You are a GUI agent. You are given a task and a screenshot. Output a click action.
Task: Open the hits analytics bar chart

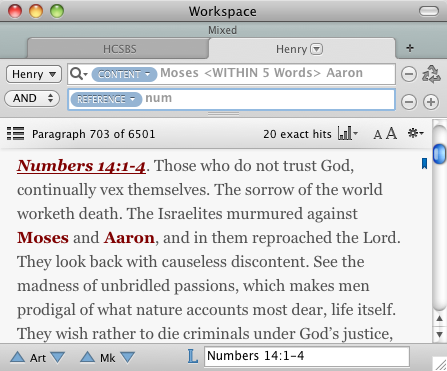347,133
